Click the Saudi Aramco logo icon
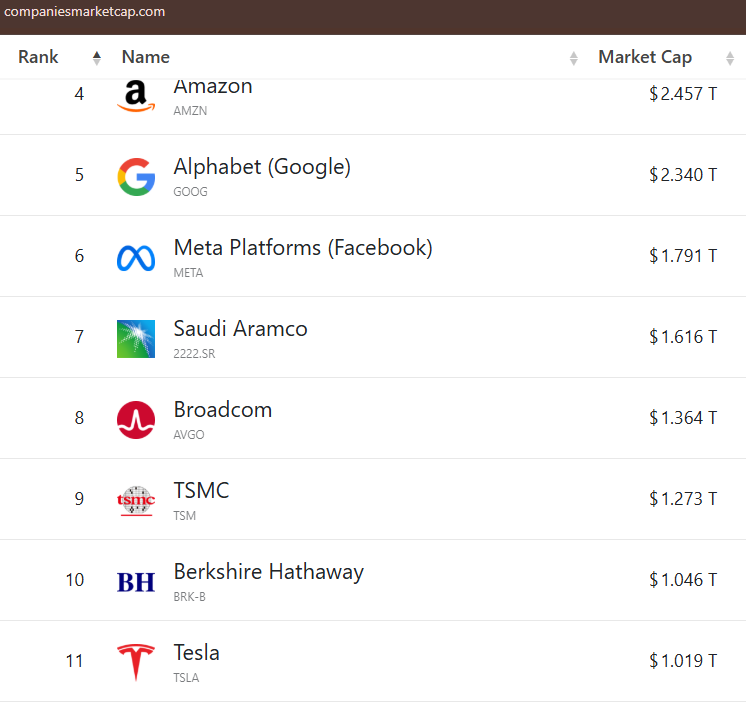This screenshot has height=709, width=746. coord(136,339)
